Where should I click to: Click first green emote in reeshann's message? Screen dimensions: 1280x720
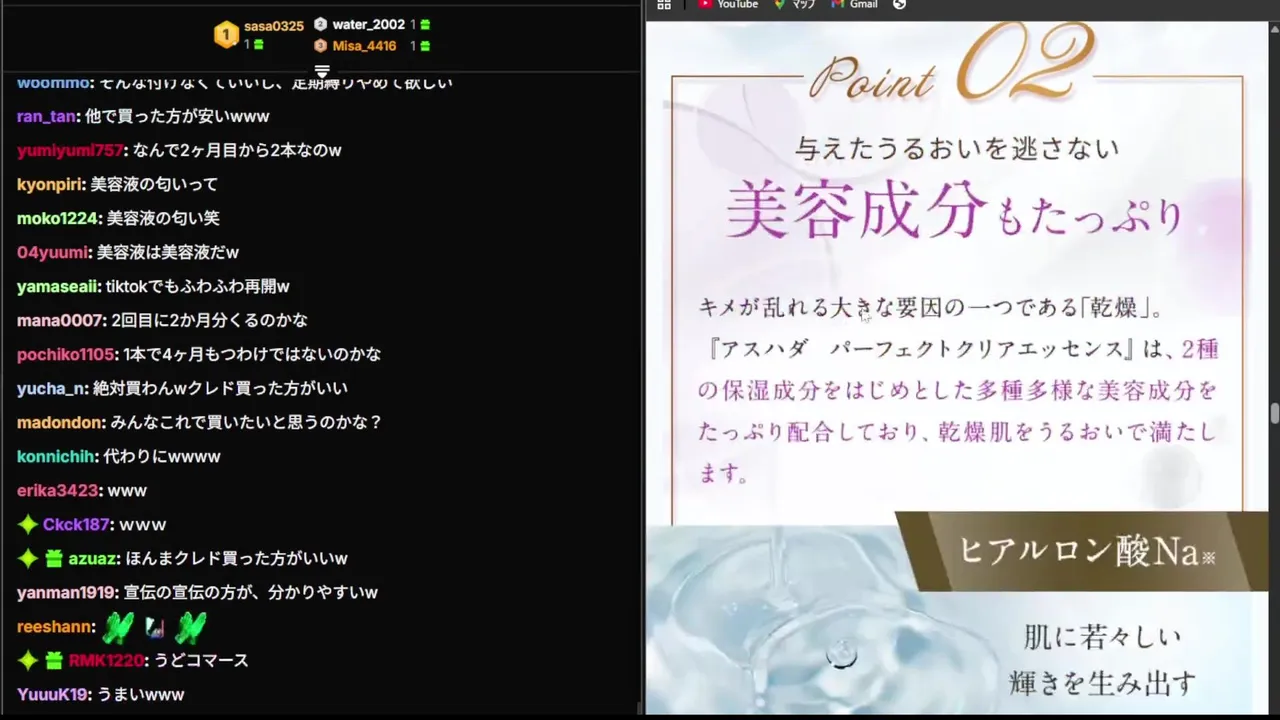coord(118,627)
